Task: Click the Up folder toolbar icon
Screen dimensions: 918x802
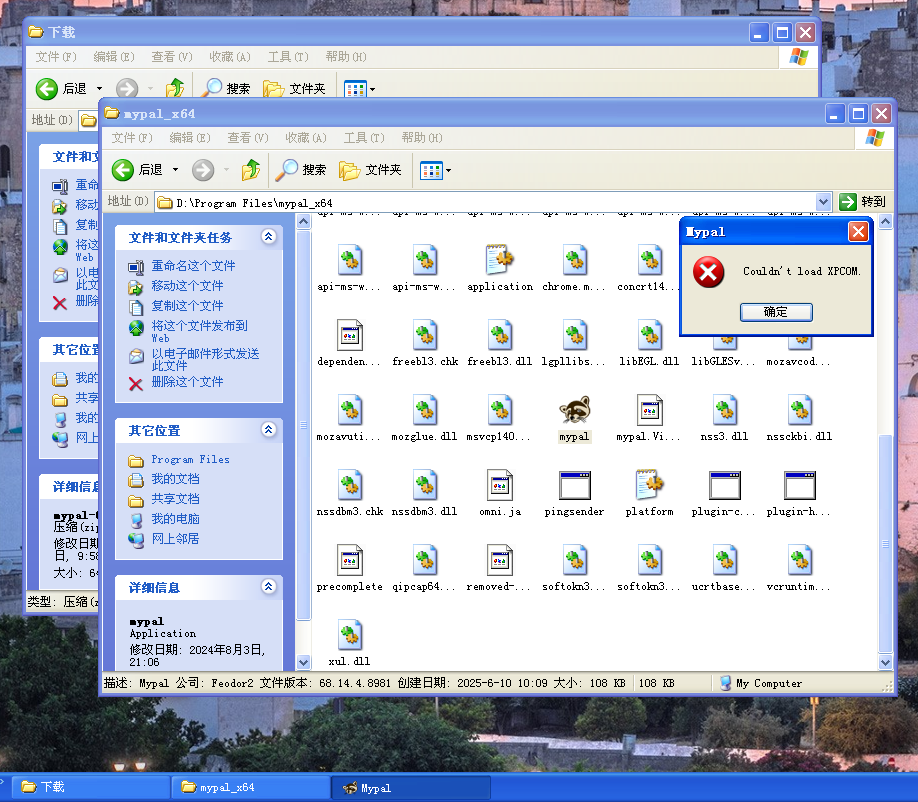Action: tap(251, 170)
